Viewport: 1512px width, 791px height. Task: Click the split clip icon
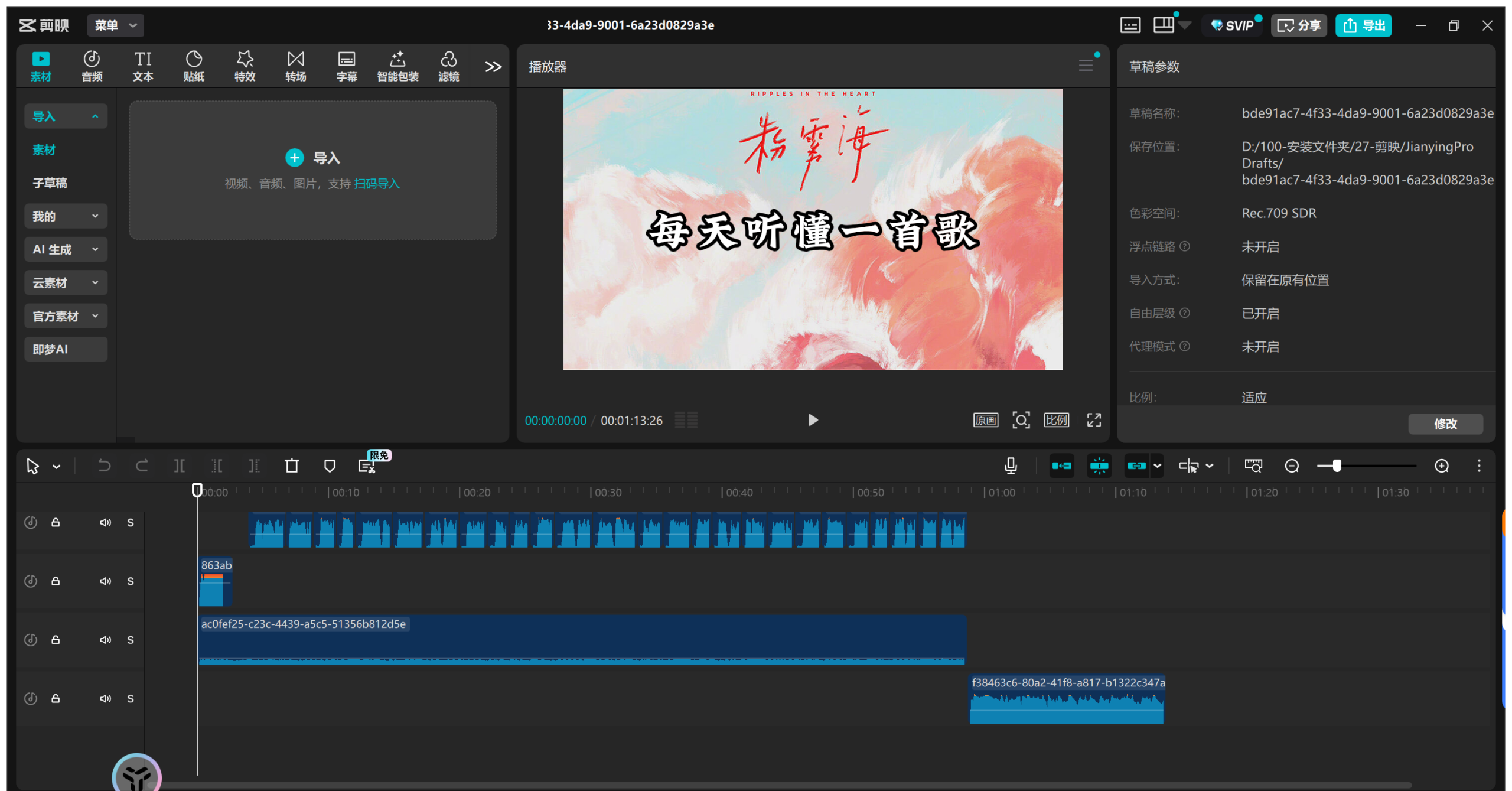[180, 466]
